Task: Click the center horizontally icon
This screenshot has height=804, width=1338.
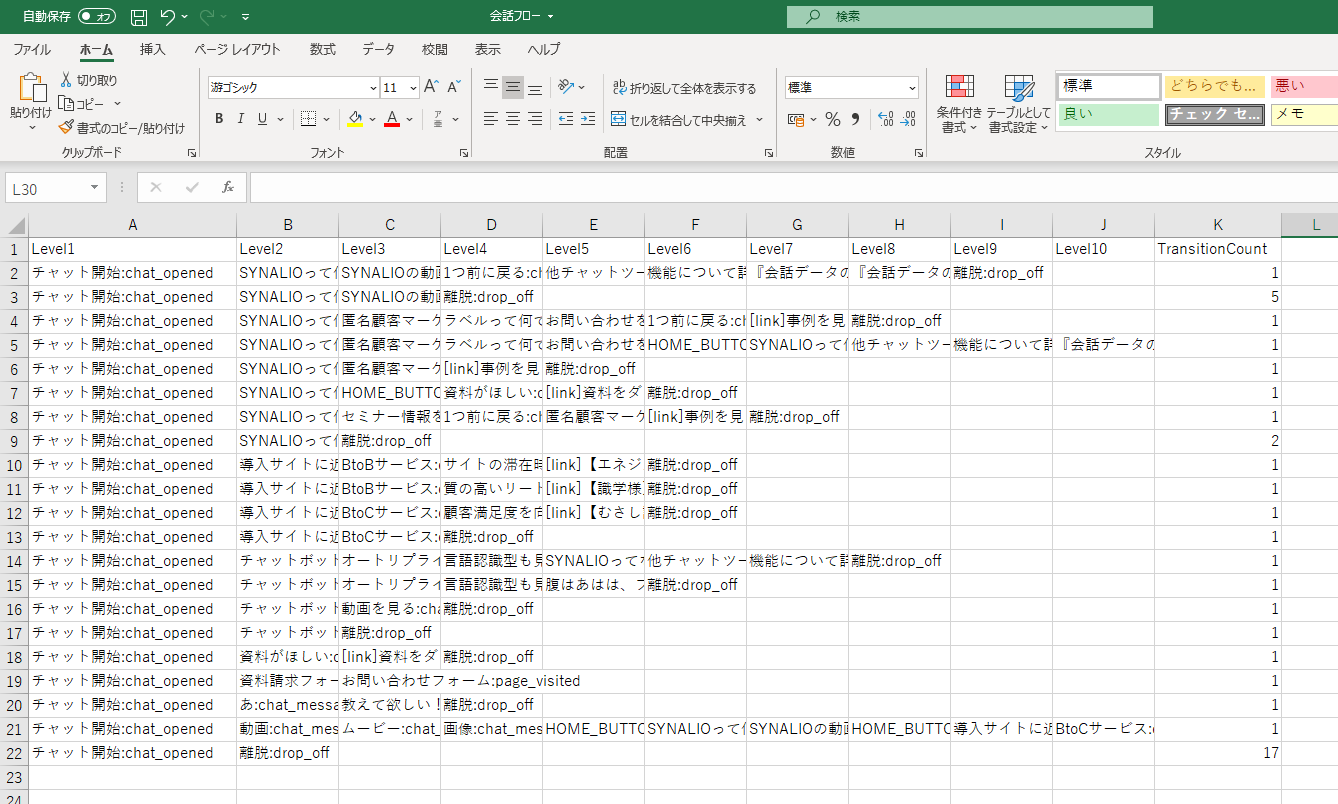Action: (513, 119)
